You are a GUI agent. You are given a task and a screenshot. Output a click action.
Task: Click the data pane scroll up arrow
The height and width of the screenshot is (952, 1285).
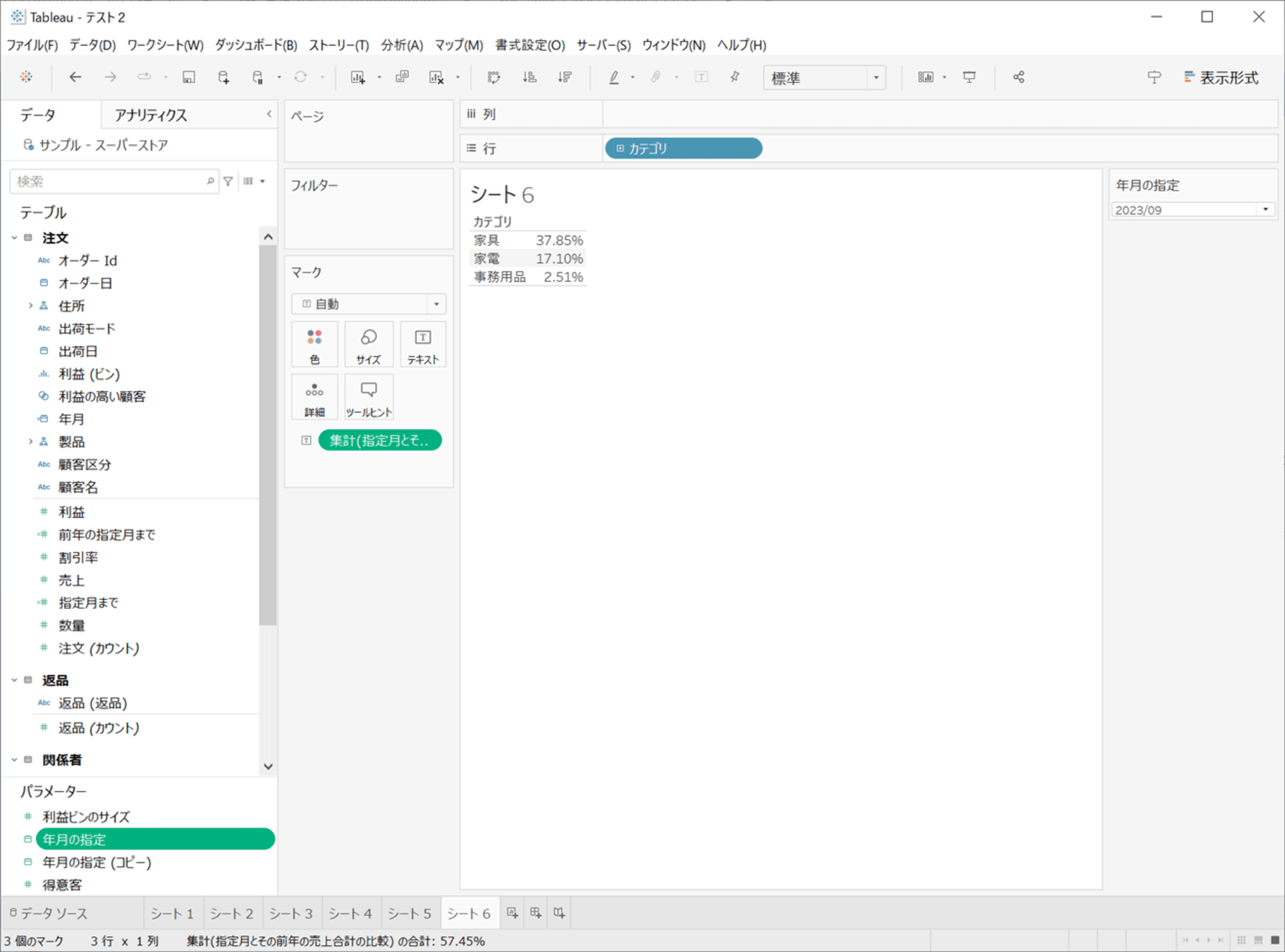click(x=269, y=237)
